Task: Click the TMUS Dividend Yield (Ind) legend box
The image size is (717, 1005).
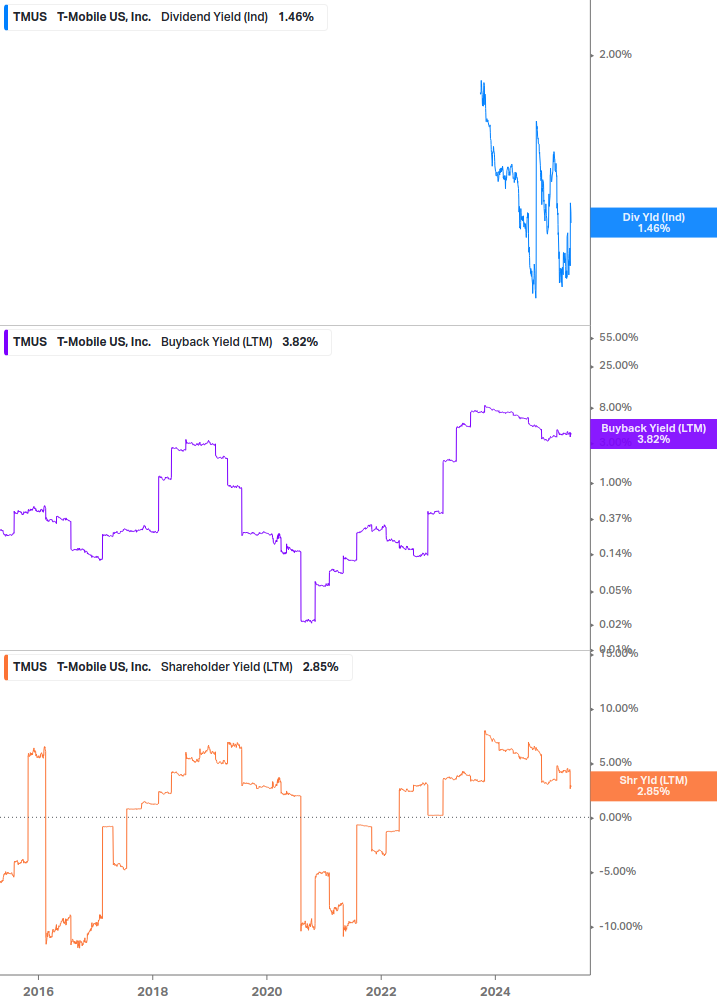Action: coord(165,17)
